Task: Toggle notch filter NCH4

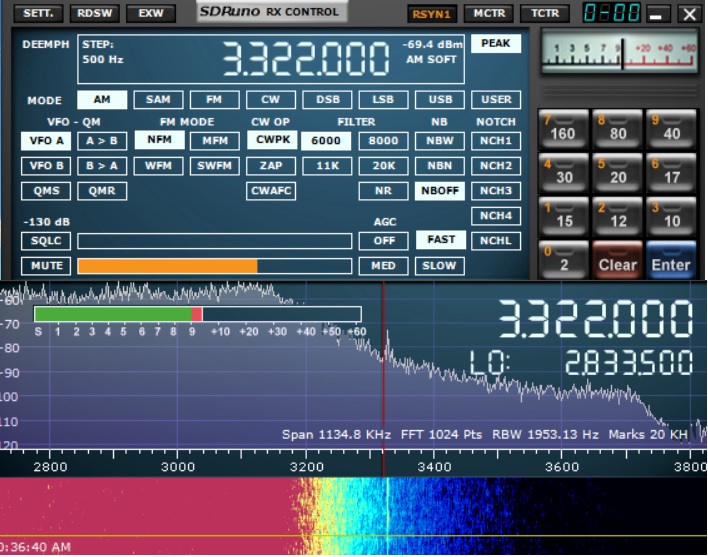Action: [496, 216]
